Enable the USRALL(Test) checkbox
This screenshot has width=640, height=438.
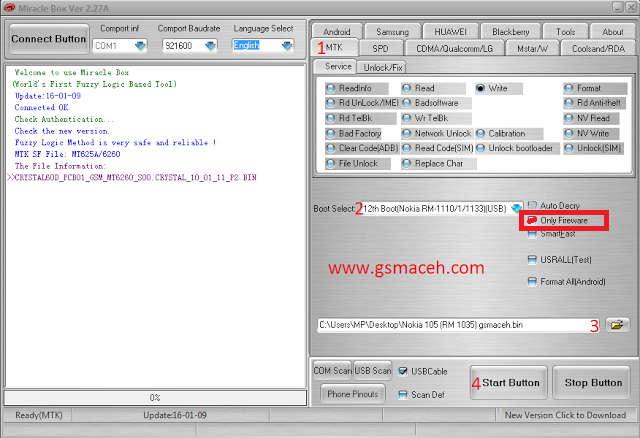pyautogui.click(x=532, y=260)
